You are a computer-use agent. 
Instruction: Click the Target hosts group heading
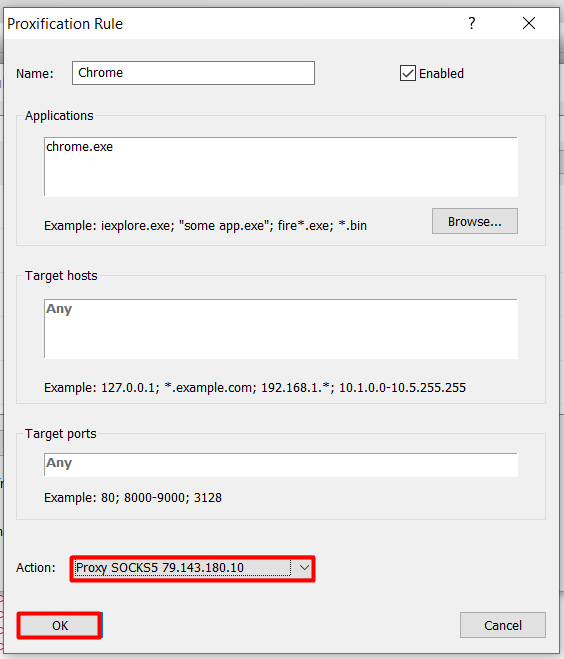click(61, 276)
